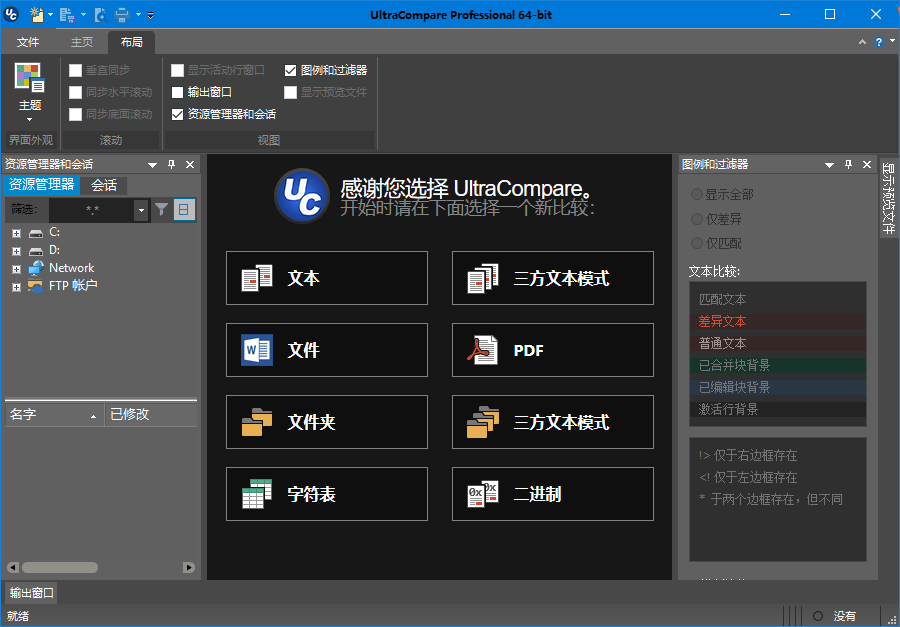Click the new session toolbar icon

click(x=37, y=14)
